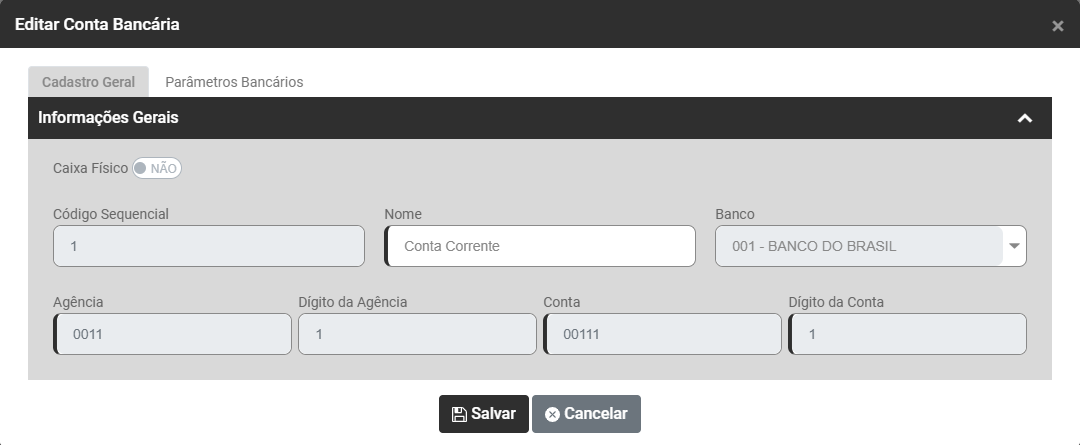Click the Caixa Físico label

click(90, 168)
